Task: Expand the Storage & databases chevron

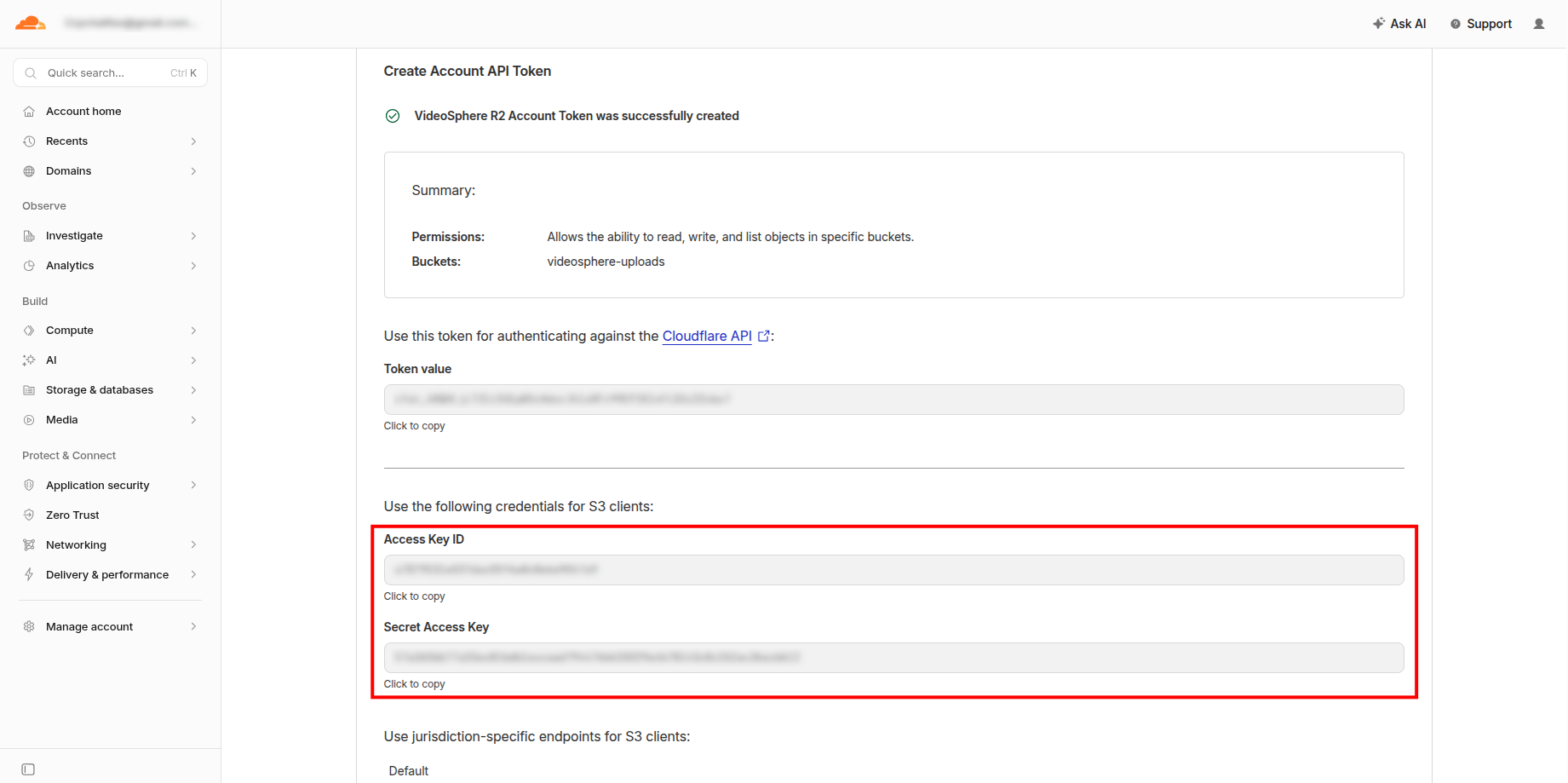Action: coord(193,390)
